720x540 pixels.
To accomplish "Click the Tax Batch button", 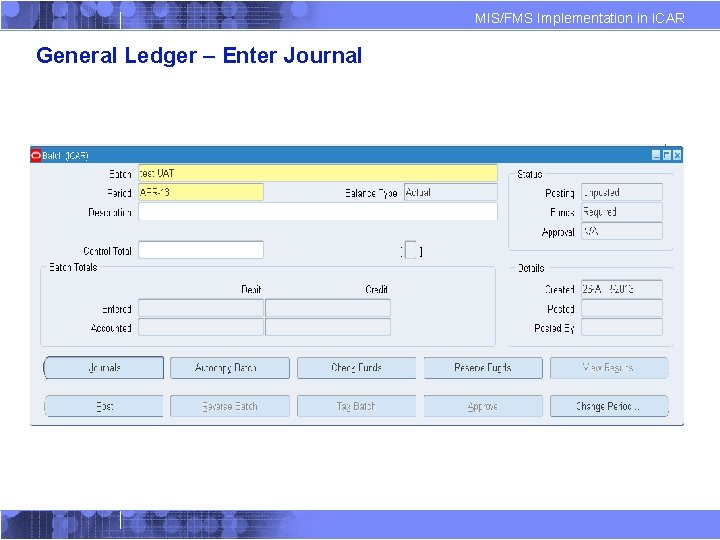I will (356, 406).
